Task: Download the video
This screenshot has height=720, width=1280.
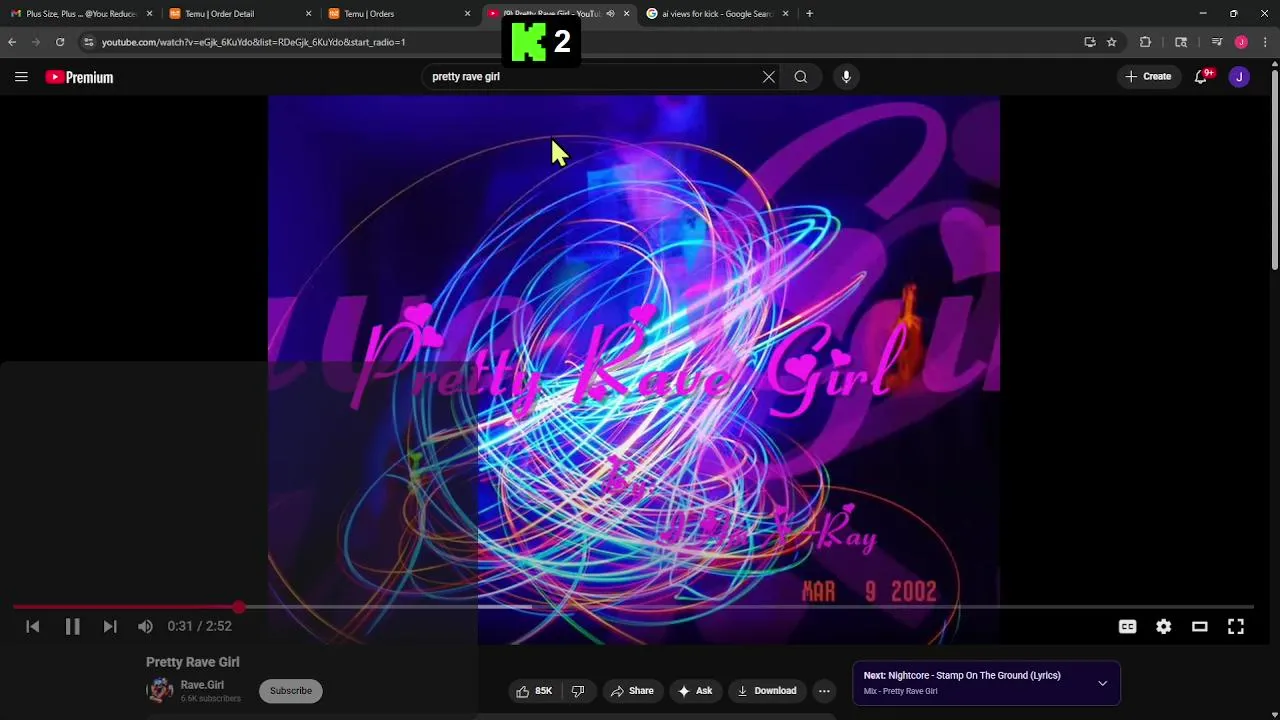Action: tap(767, 691)
